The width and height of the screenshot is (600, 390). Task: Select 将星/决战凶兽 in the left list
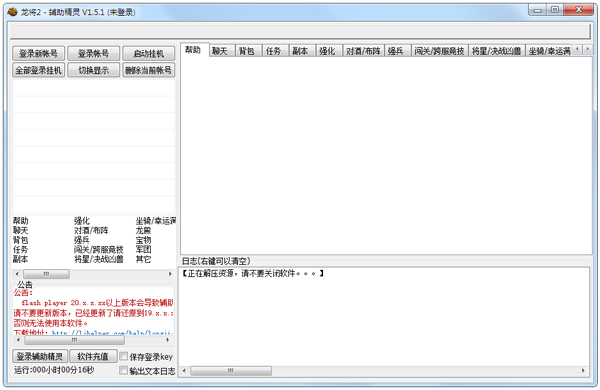point(99,259)
